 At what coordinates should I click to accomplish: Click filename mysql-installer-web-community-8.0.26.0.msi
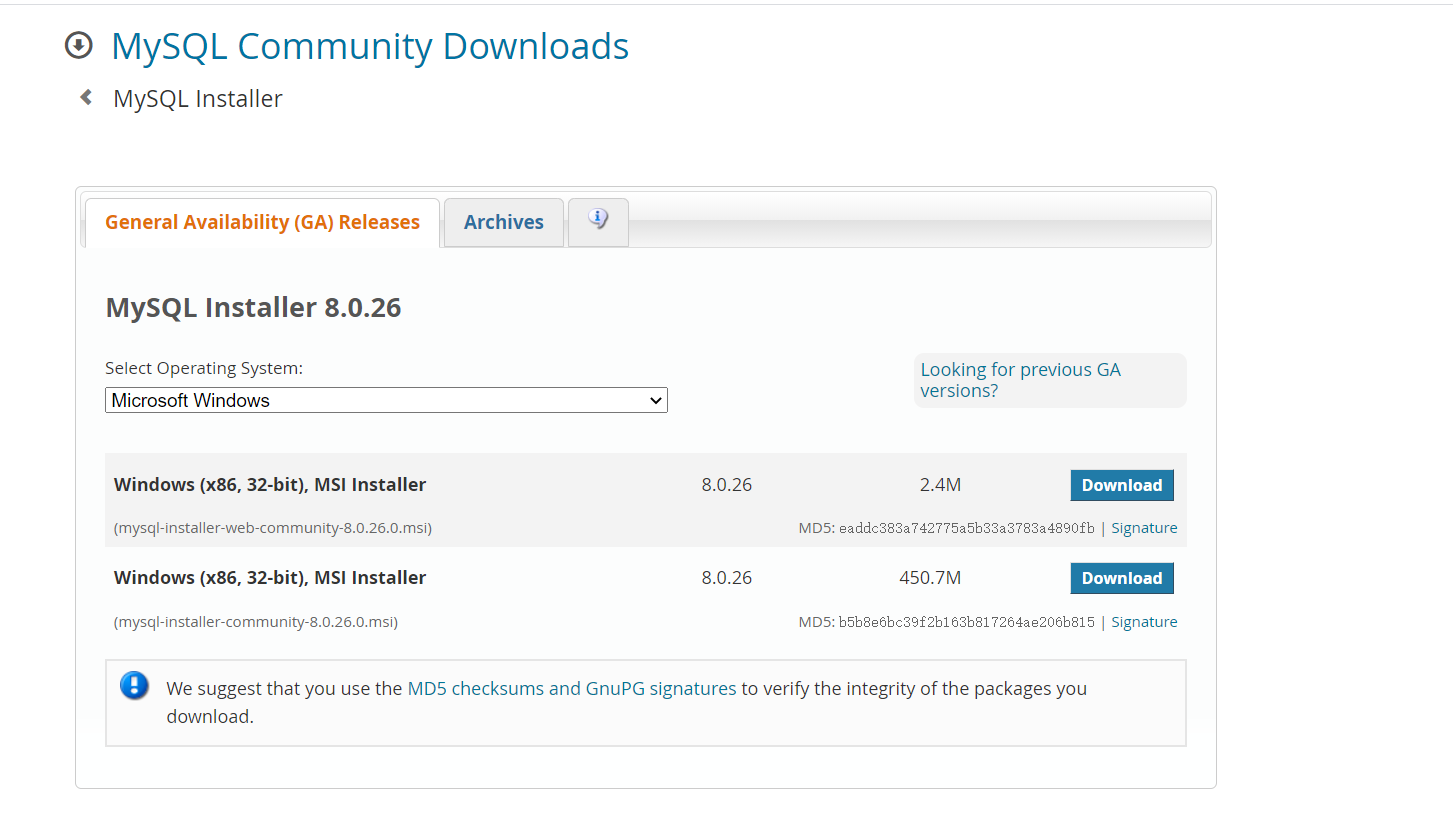click(x=273, y=528)
